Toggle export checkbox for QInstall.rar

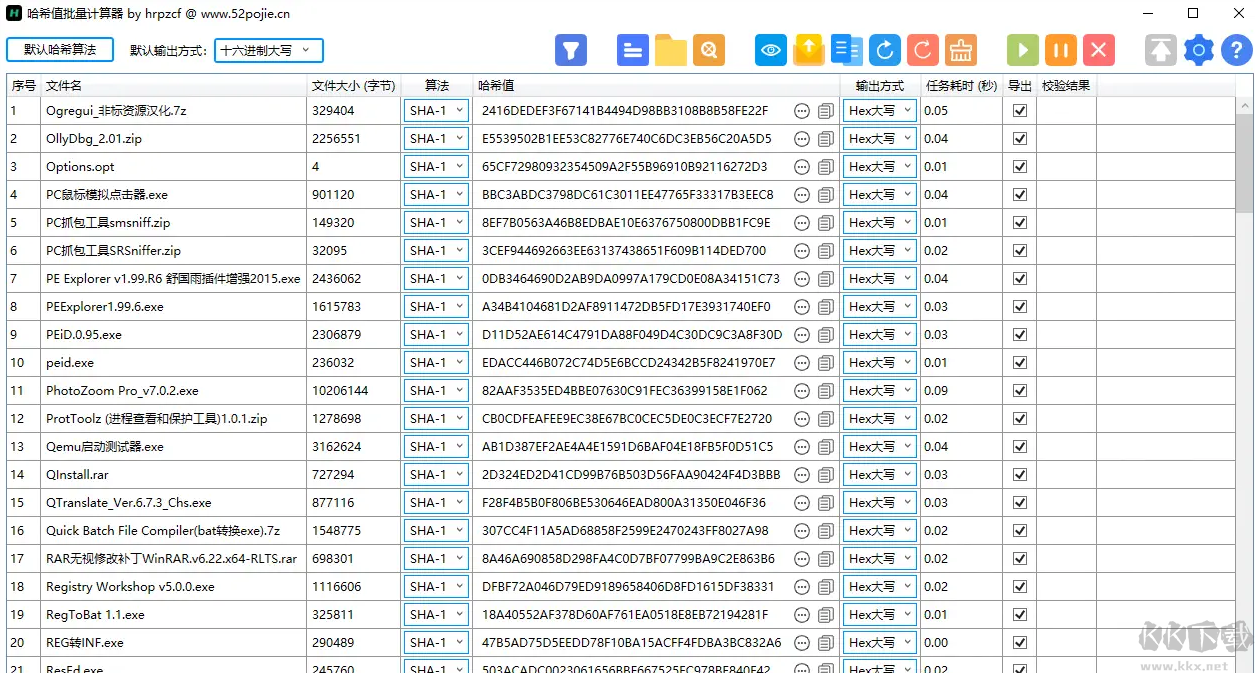[x=1020, y=475]
